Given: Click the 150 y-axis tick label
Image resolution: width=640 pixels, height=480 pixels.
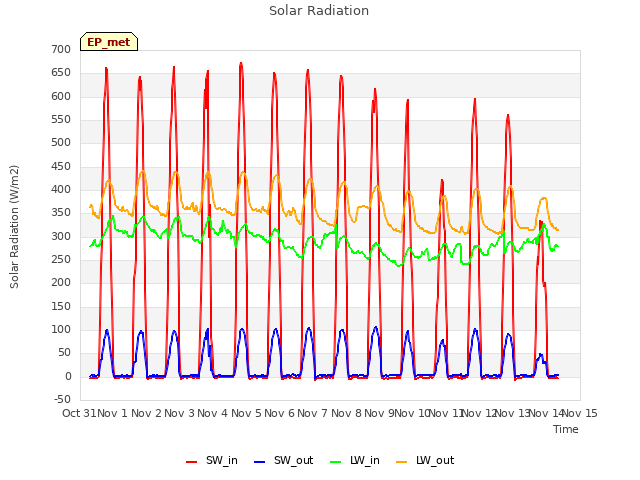Looking at the screenshot, I should click(61, 307).
